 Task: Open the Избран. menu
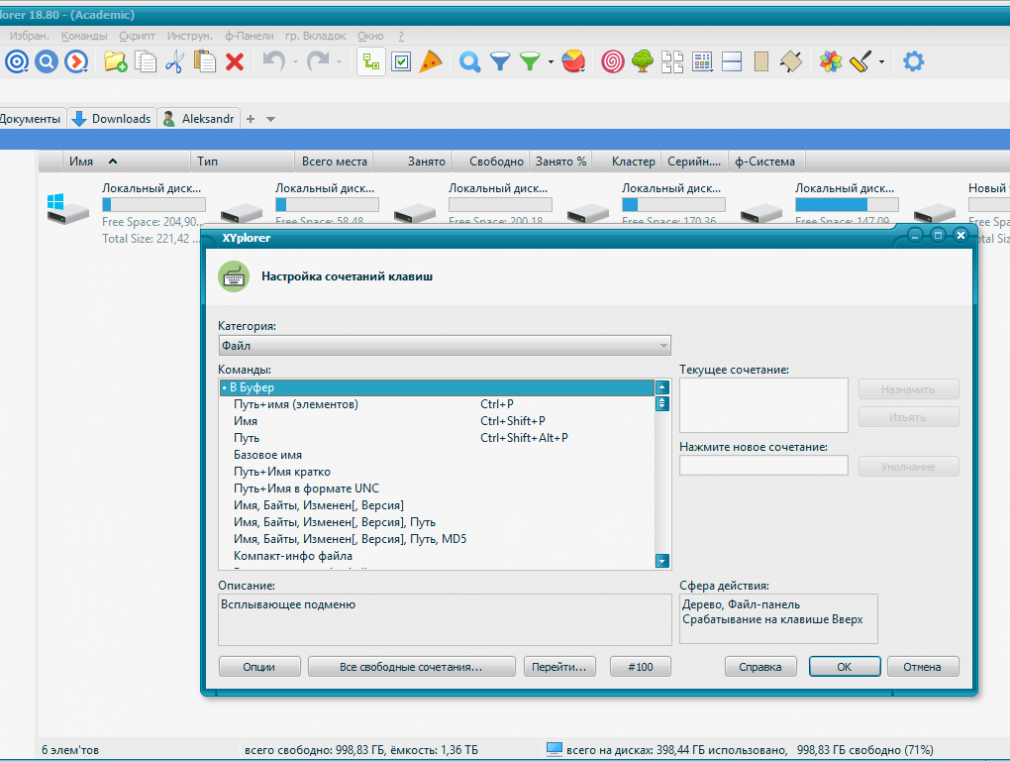point(29,36)
